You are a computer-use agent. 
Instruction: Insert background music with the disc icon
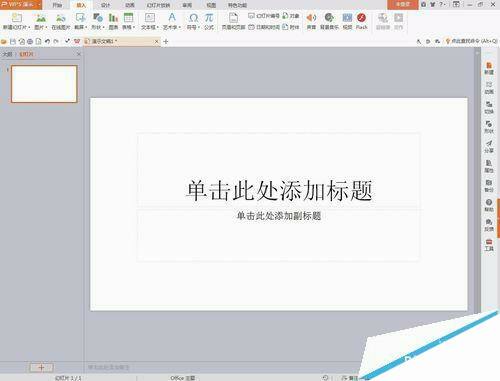(x=329, y=18)
